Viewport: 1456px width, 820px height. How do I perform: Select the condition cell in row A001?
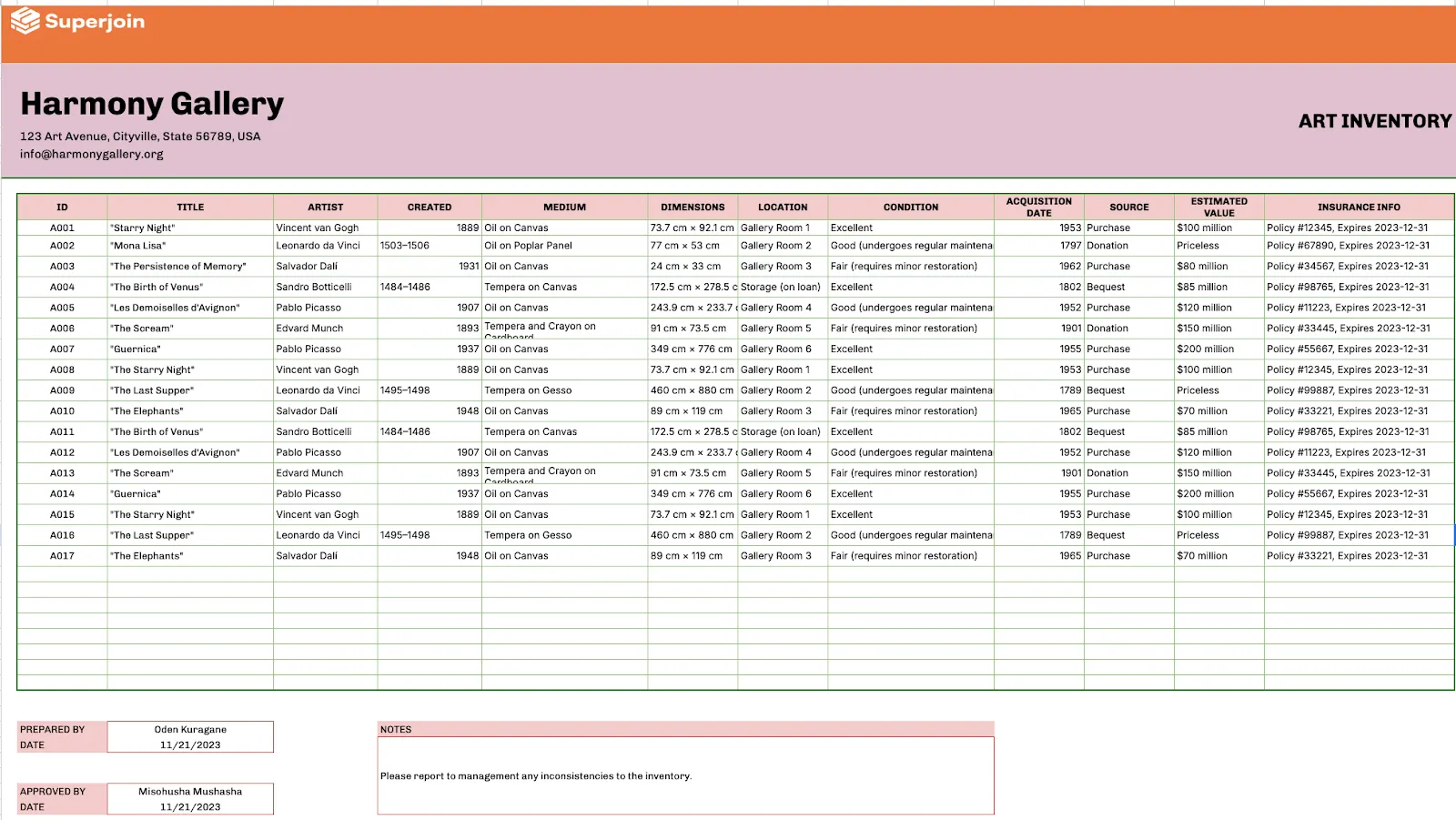911,228
